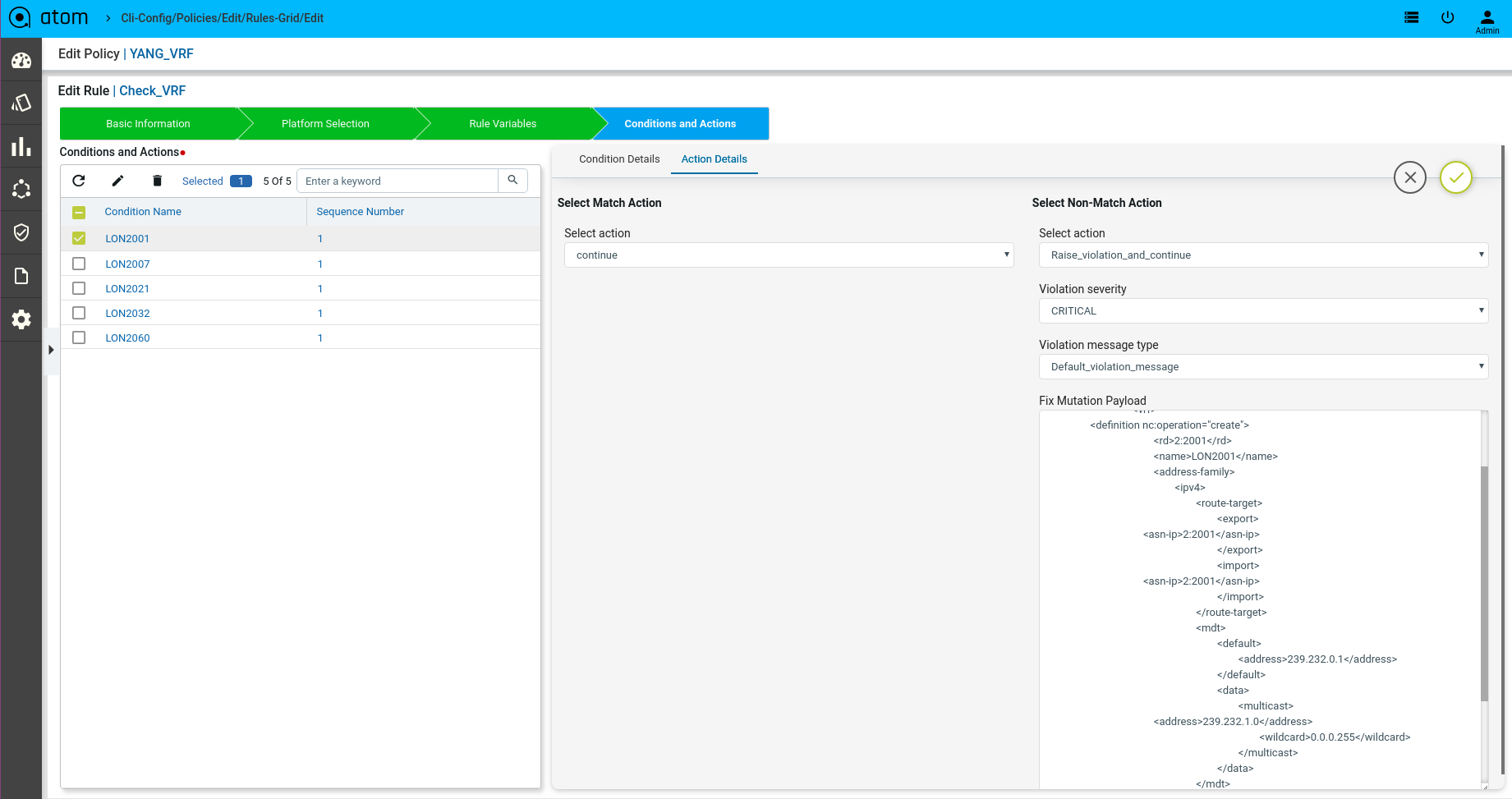Switch to the Condition Details tab
This screenshot has width=1512, height=799.
pos(619,159)
